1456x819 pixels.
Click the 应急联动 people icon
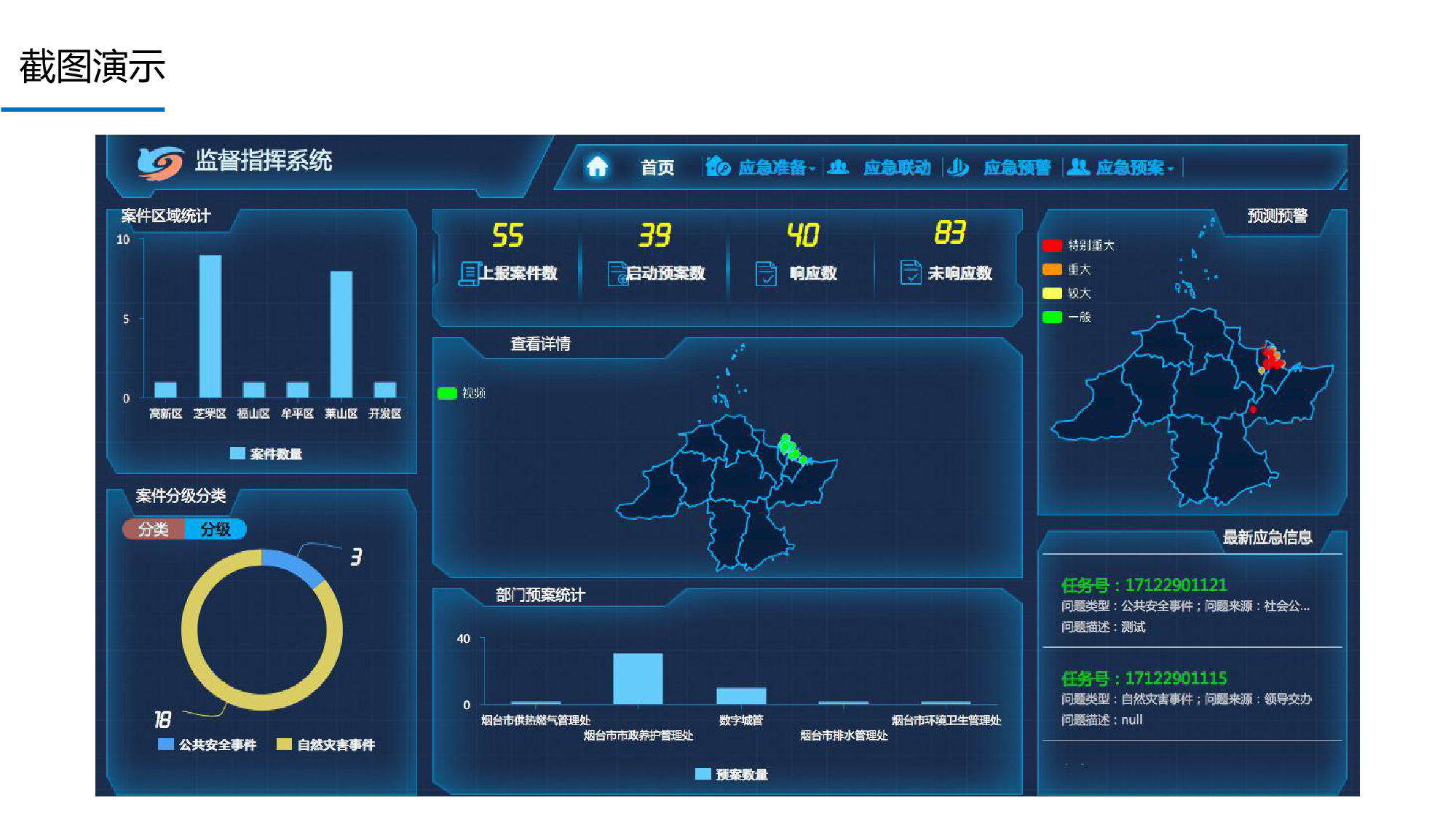[838, 167]
